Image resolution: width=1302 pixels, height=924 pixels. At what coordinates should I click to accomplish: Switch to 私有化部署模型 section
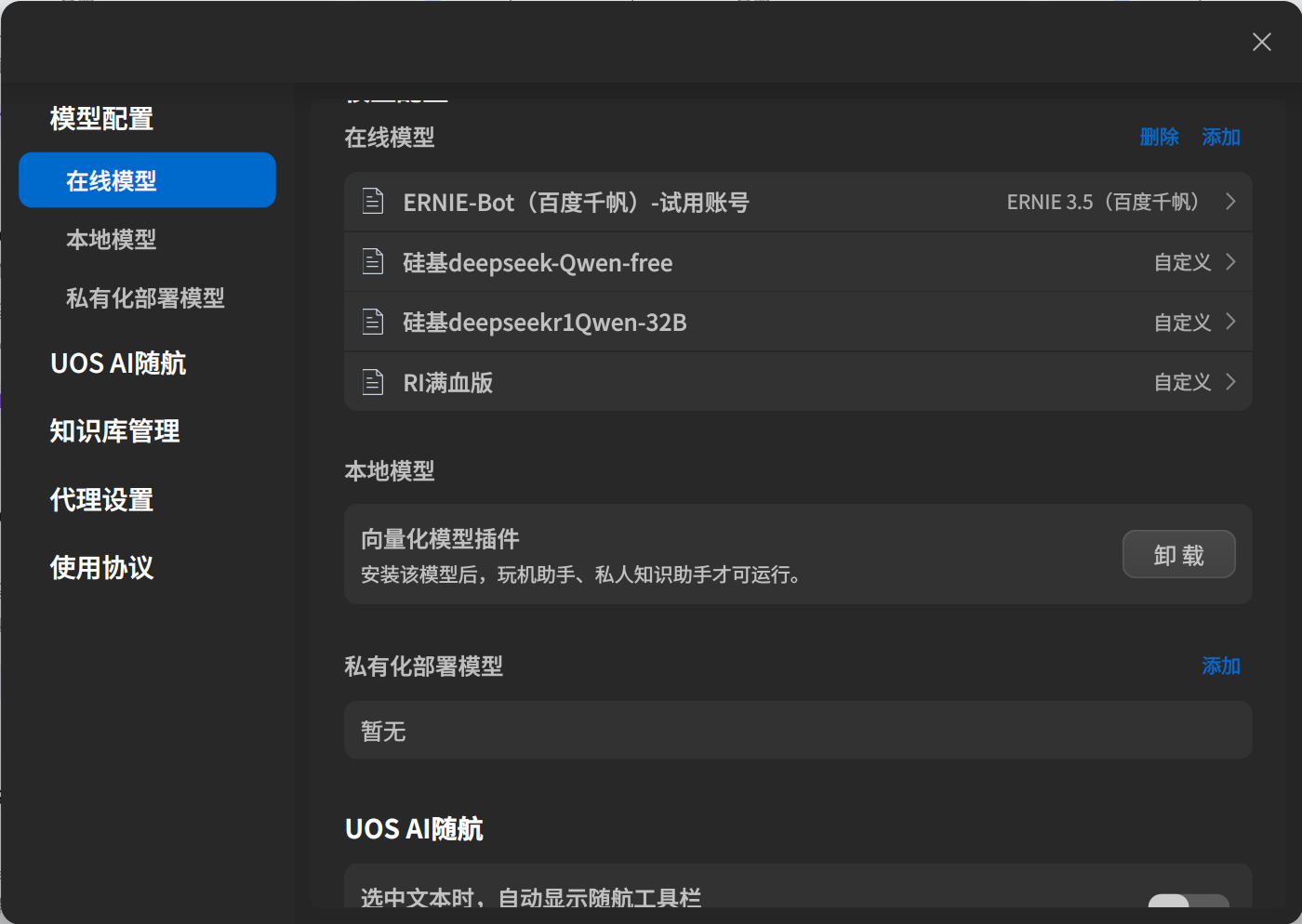(145, 297)
